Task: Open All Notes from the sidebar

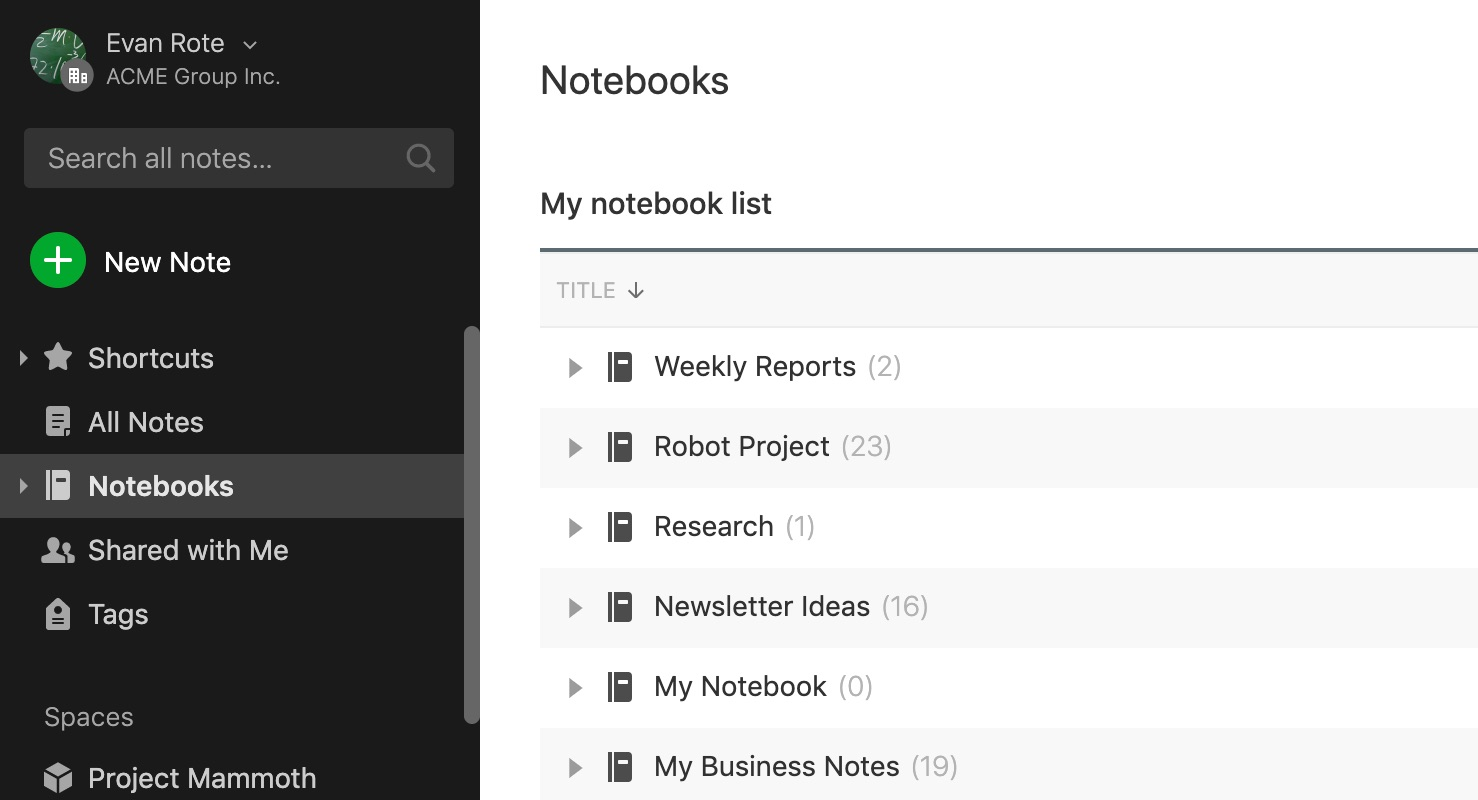Action: 145,421
